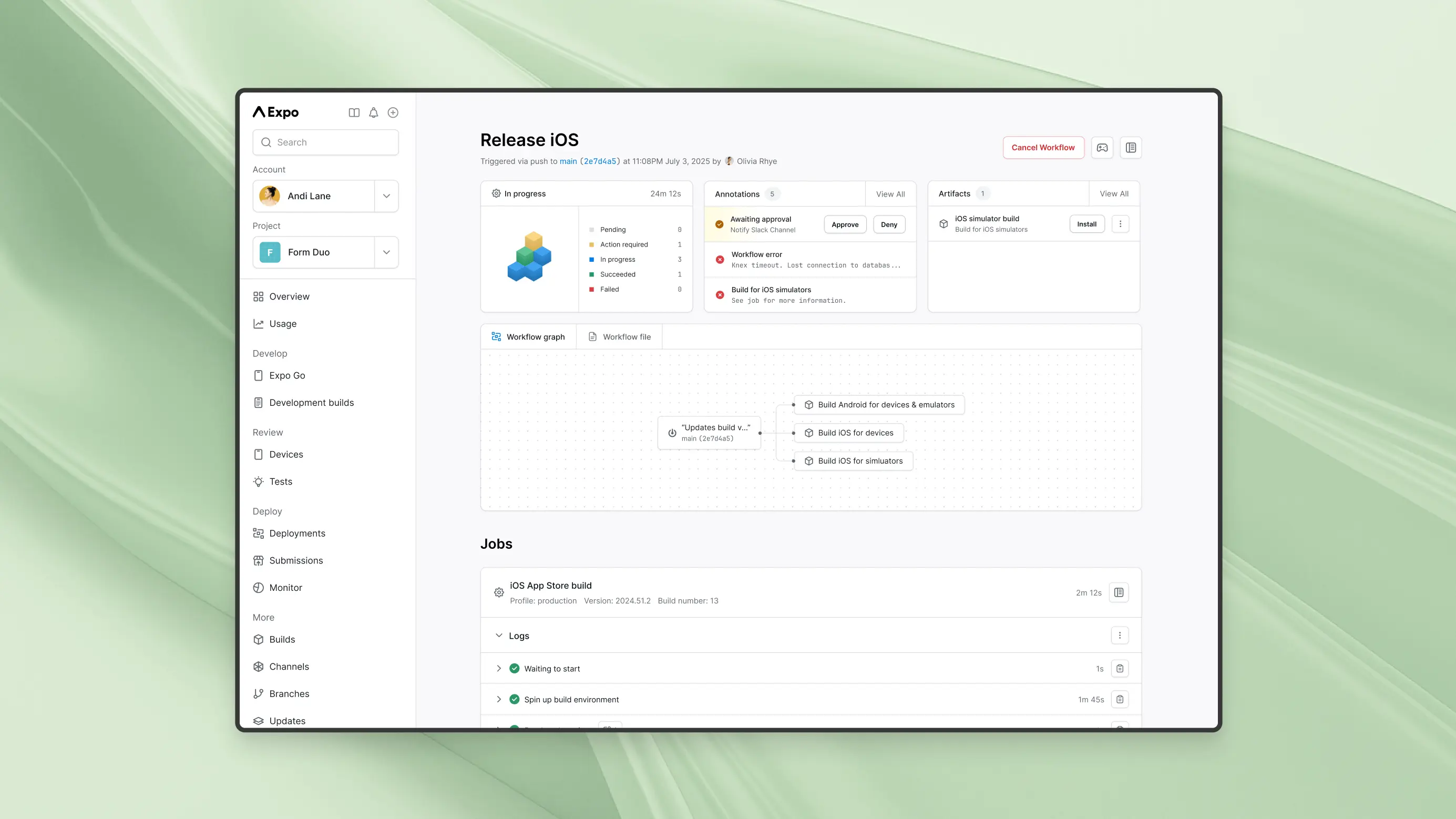Open iOS App Store build details icon

1119,592
